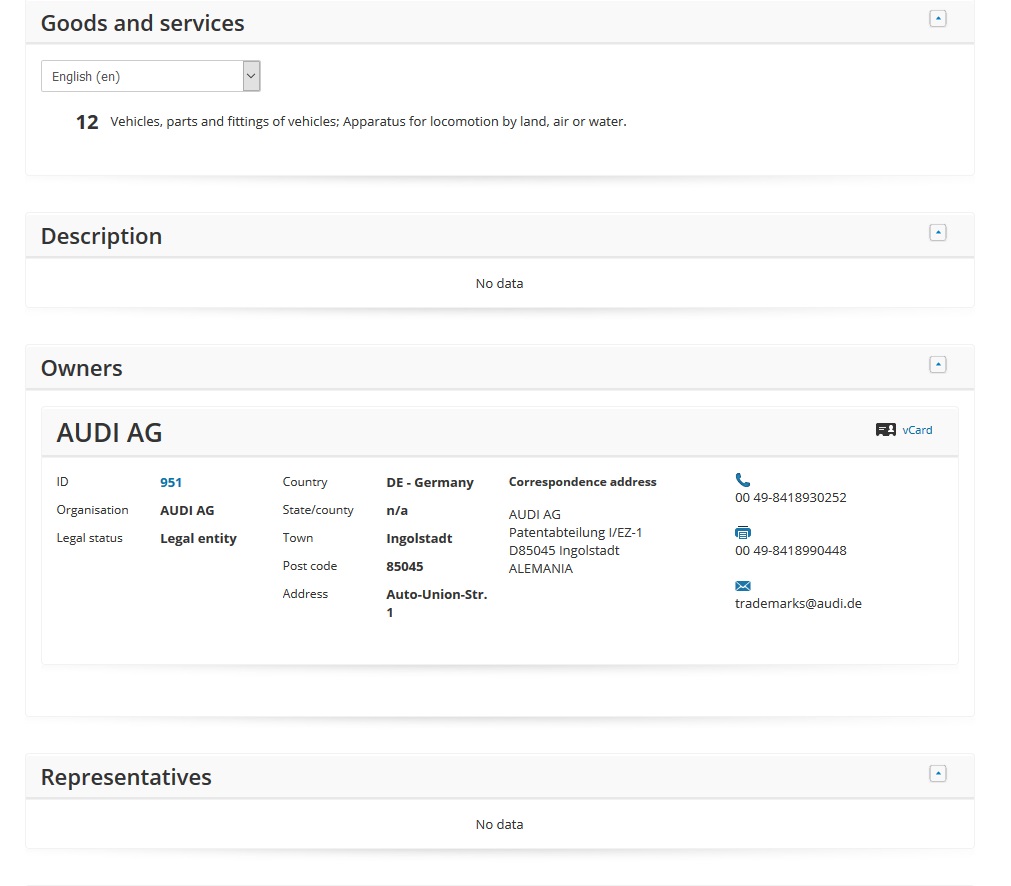
Task: Click the email envelope icon
Action: click(x=742, y=586)
